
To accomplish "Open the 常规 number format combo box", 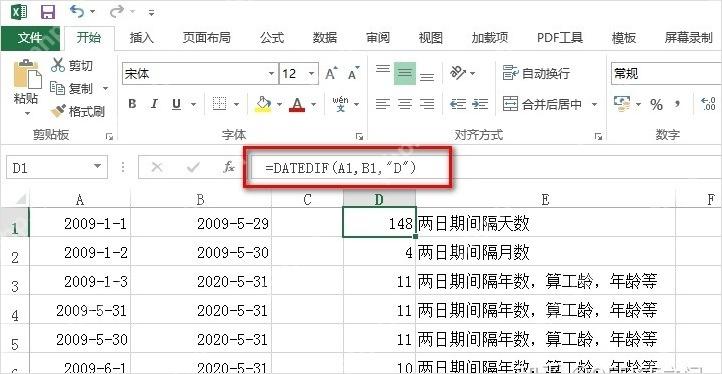I will point(666,74).
